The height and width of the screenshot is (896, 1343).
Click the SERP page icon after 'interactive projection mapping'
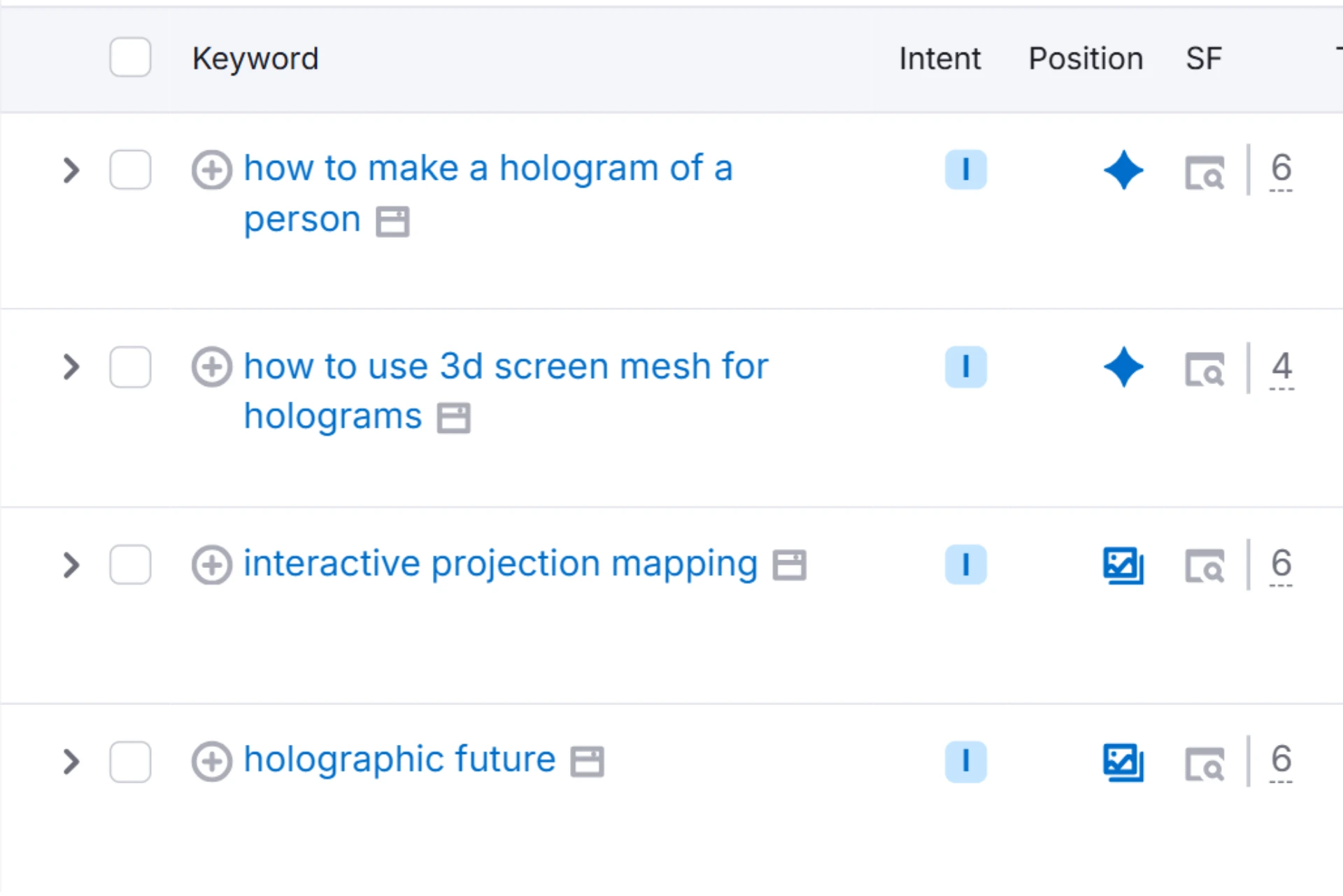[789, 565]
